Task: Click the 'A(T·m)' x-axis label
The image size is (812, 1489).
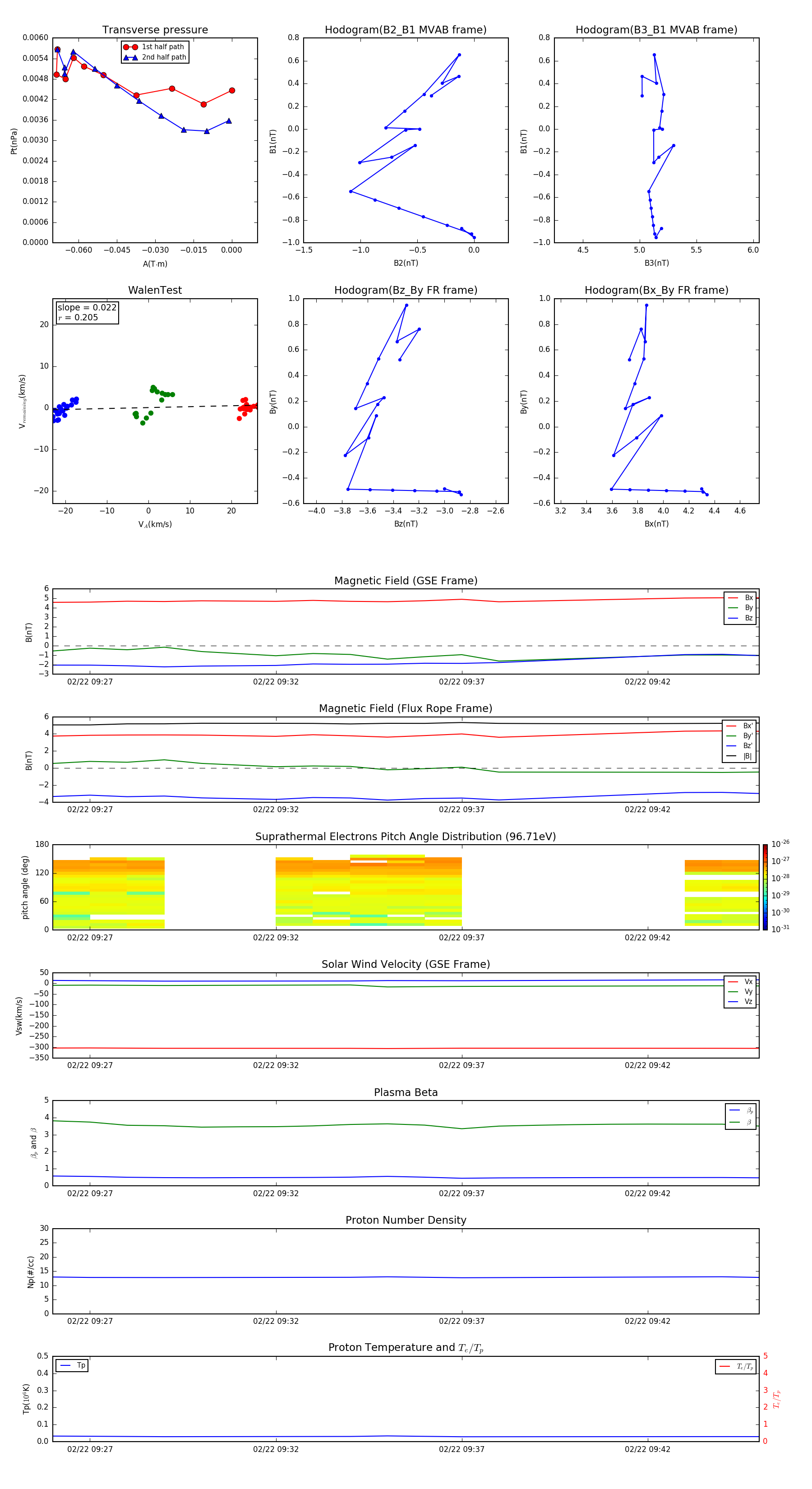Action: click(155, 264)
